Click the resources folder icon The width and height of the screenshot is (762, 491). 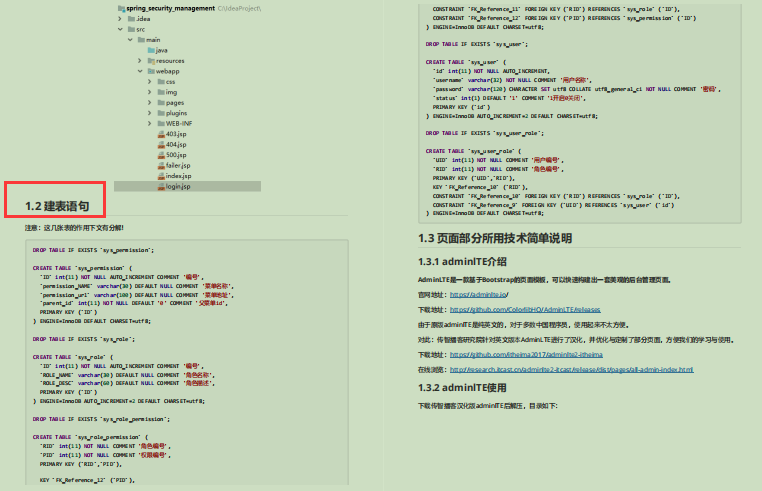click(x=151, y=61)
